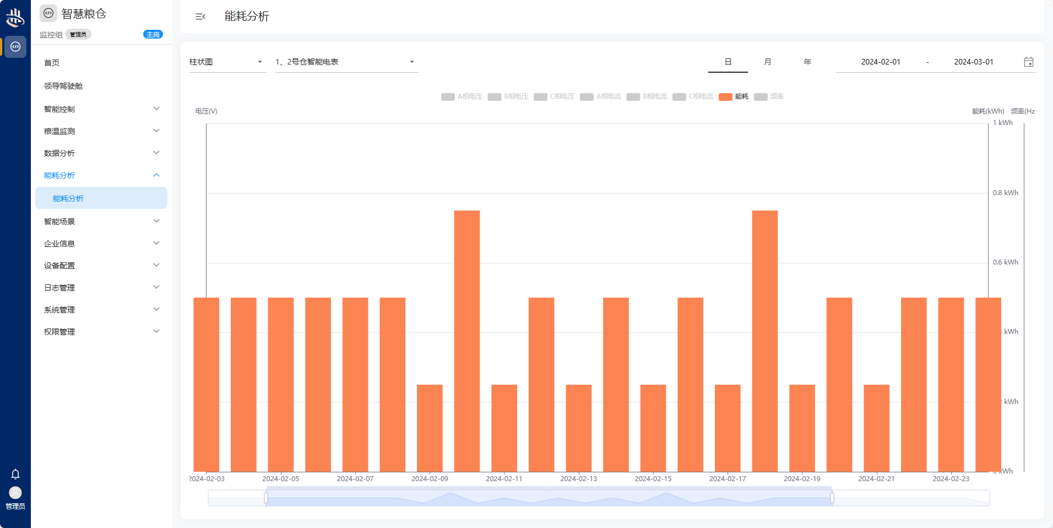Screen dimensions: 1053x528
Task: Click the app logo in the navy bar
Action: coord(15,18)
